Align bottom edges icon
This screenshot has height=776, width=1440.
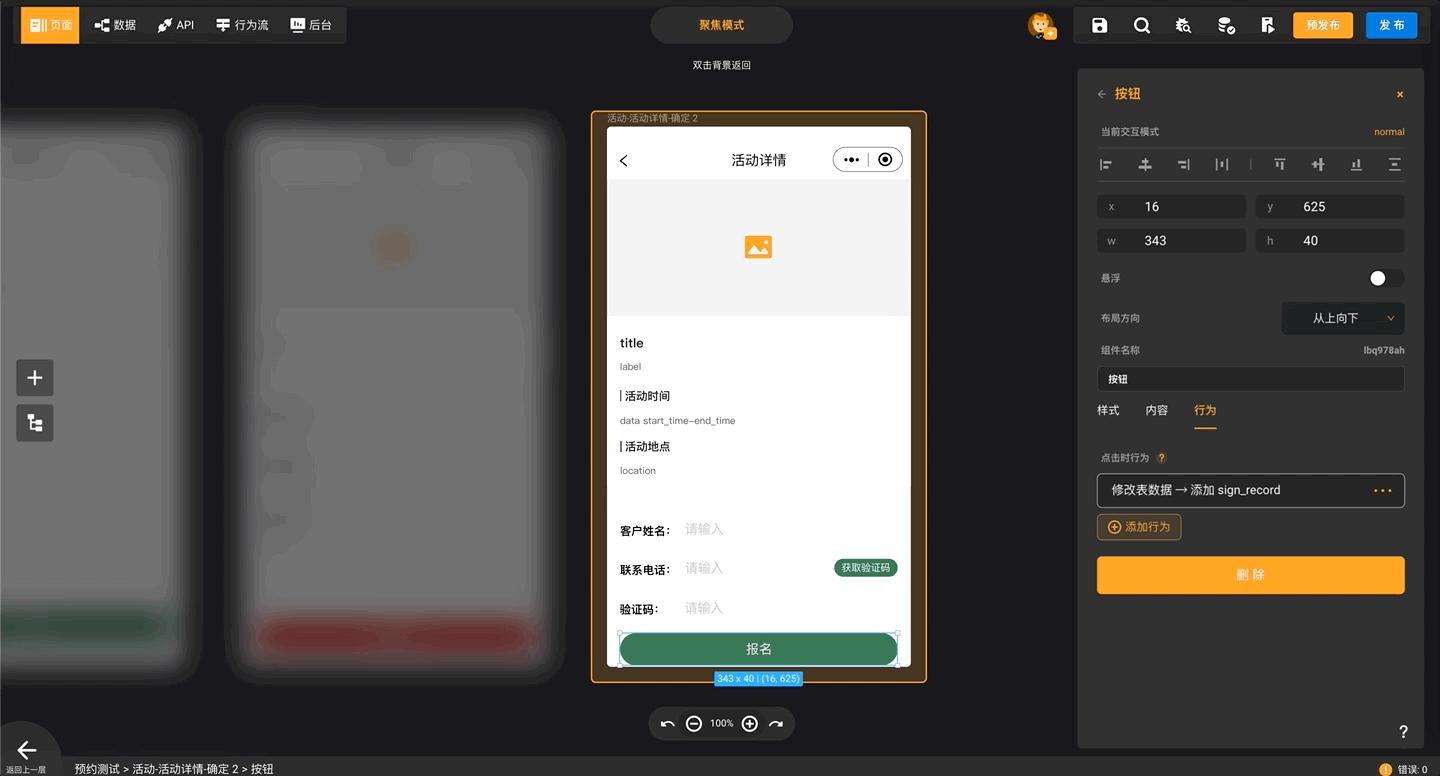click(1356, 164)
